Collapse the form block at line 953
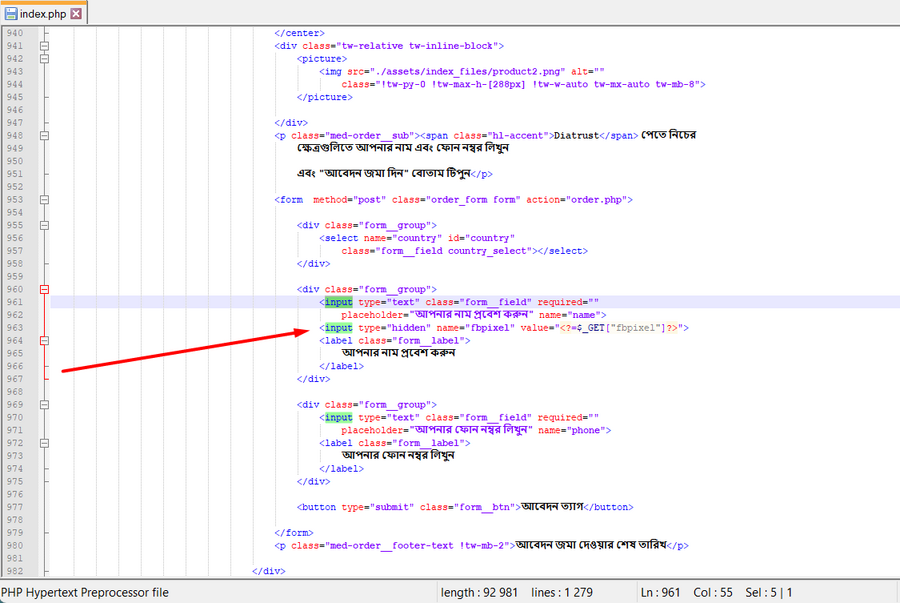Image resolution: width=900 pixels, height=603 pixels. point(44,199)
